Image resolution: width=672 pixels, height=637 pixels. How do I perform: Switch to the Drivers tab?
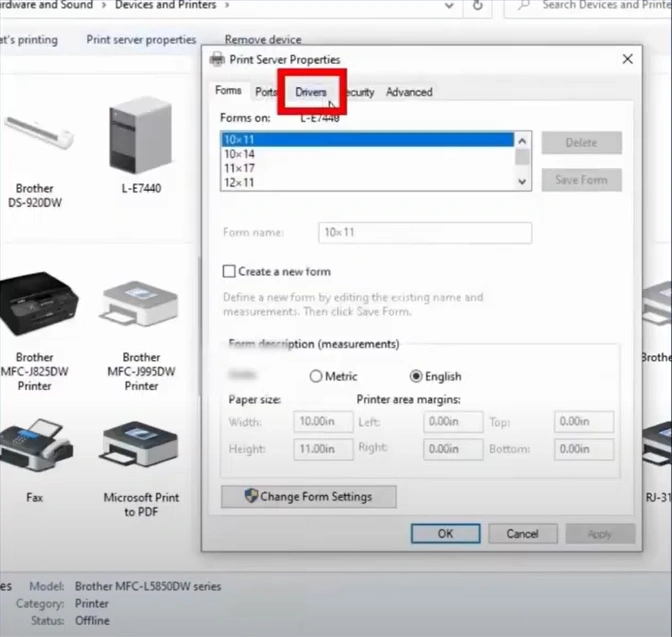(310, 92)
